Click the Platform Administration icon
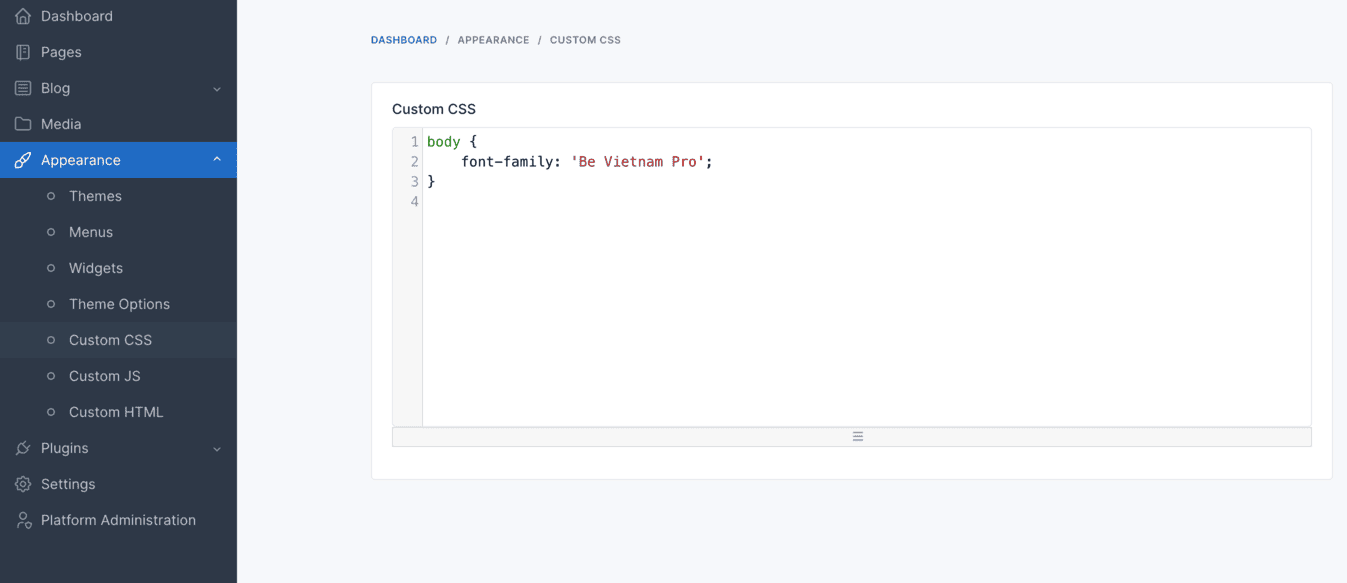 tap(22, 520)
